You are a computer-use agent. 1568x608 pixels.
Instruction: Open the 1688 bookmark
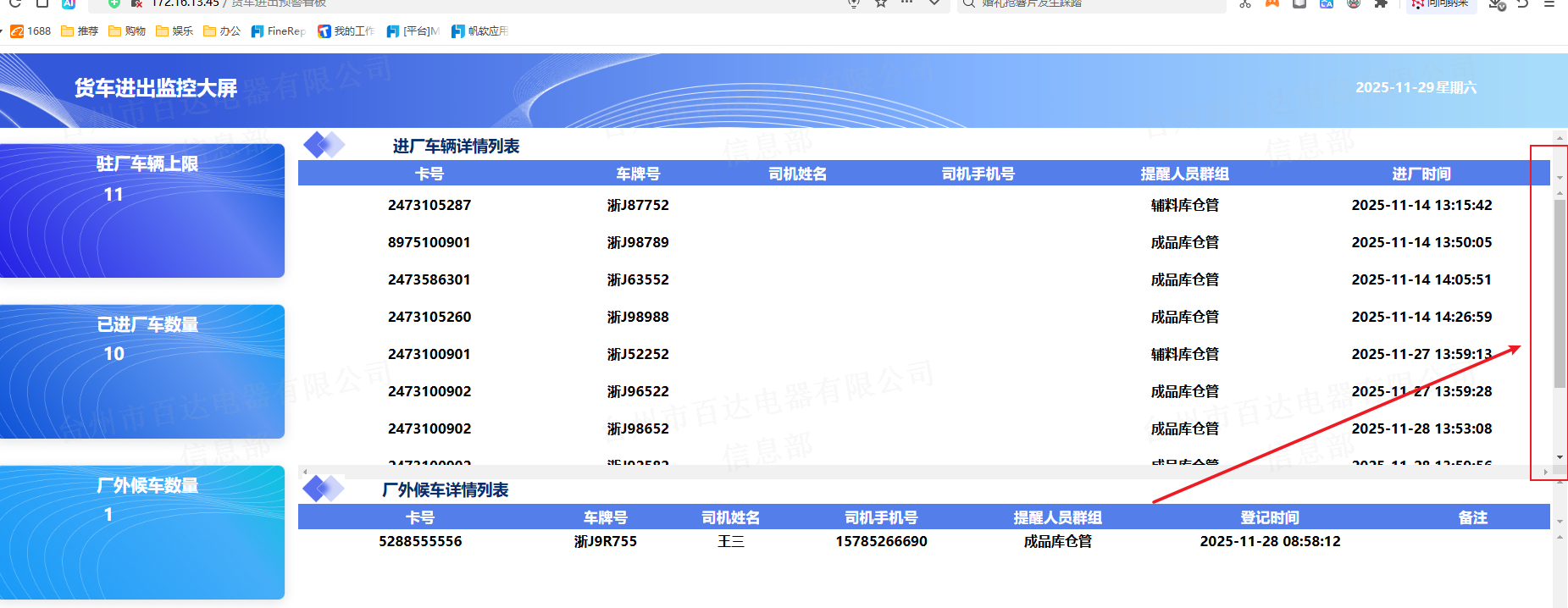pos(30,31)
